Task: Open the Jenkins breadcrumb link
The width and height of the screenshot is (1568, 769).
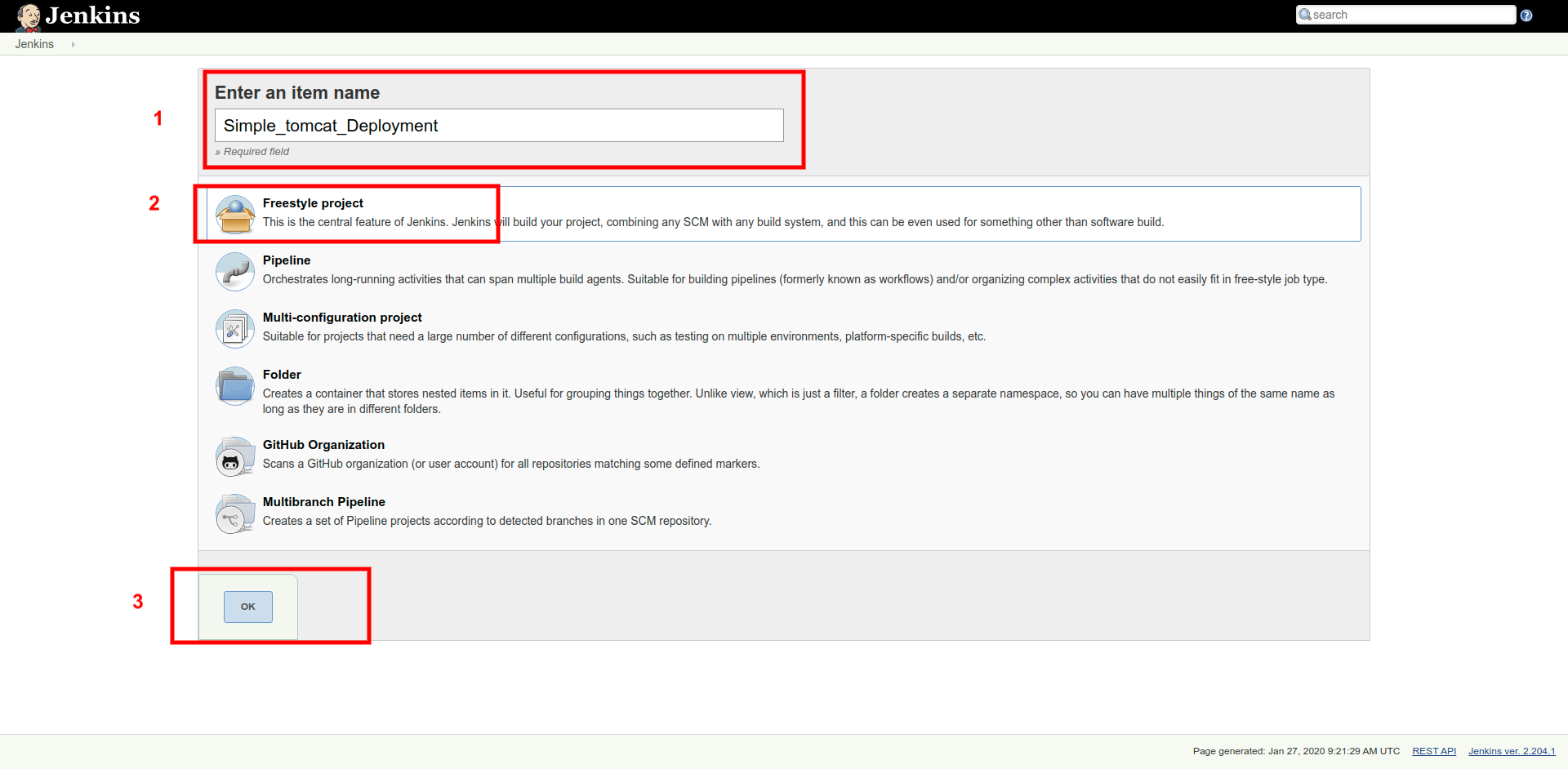Action: click(34, 44)
